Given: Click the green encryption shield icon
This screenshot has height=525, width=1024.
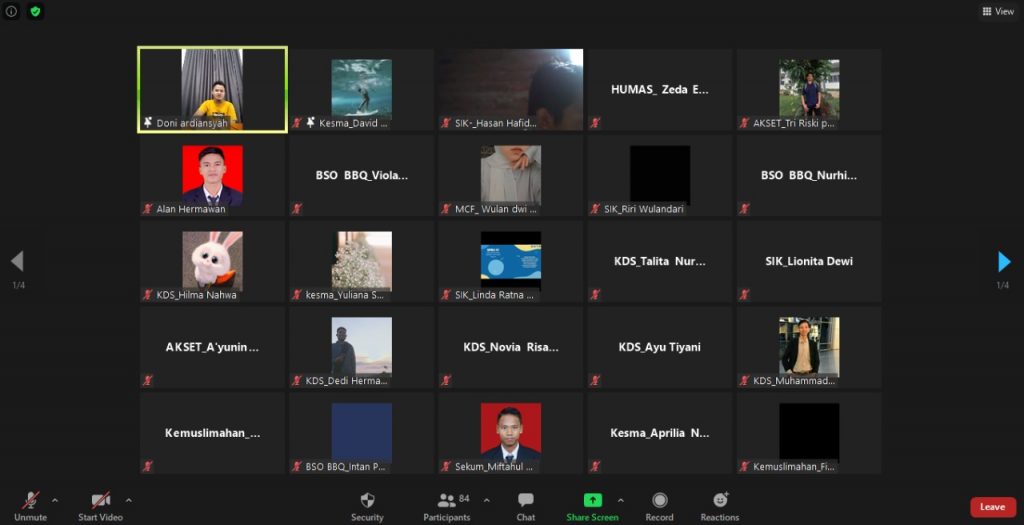Looking at the screenshot, I should click(36, 11).
